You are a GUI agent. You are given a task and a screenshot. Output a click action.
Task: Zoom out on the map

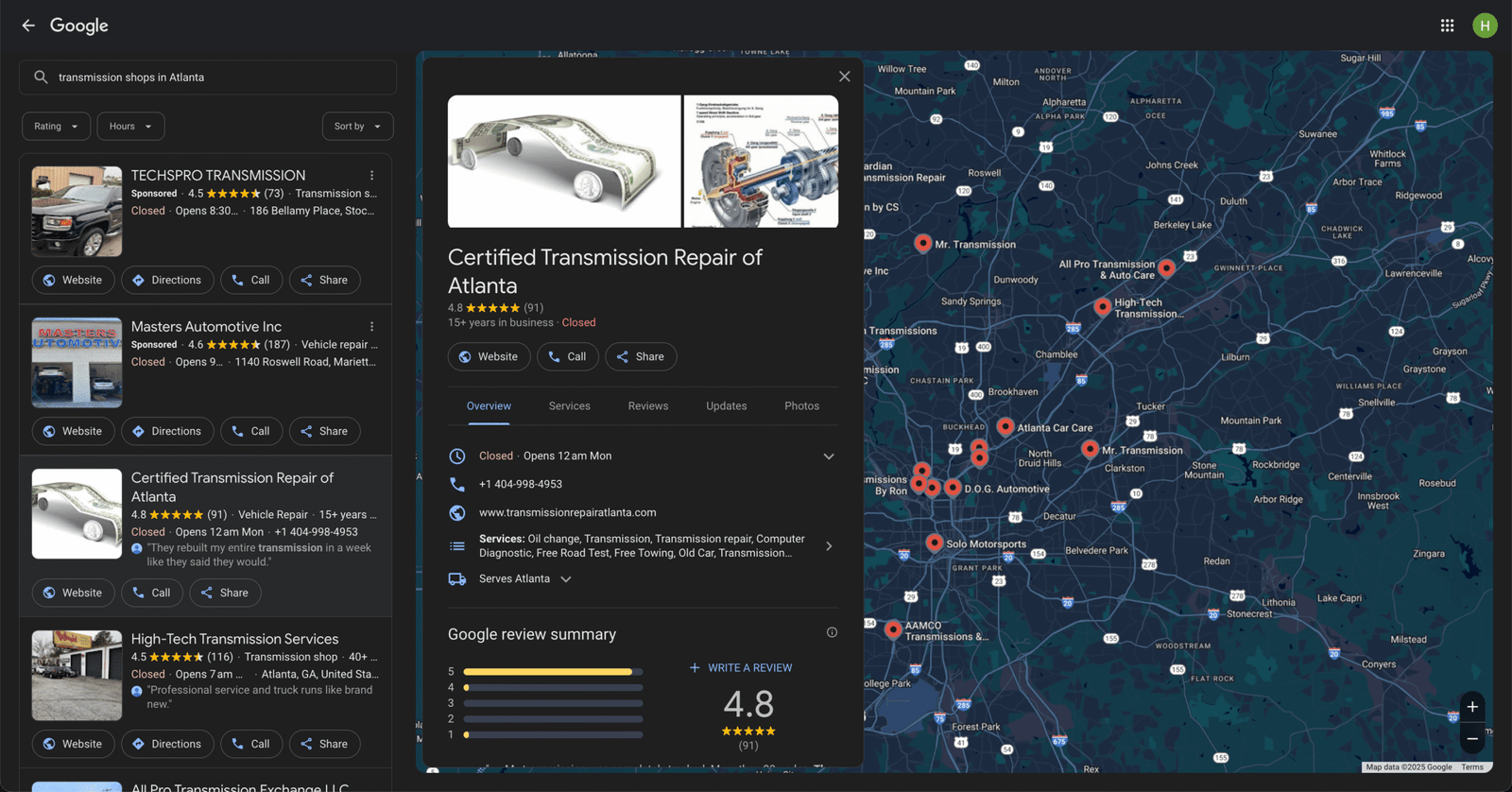[x=1472, y=739]
